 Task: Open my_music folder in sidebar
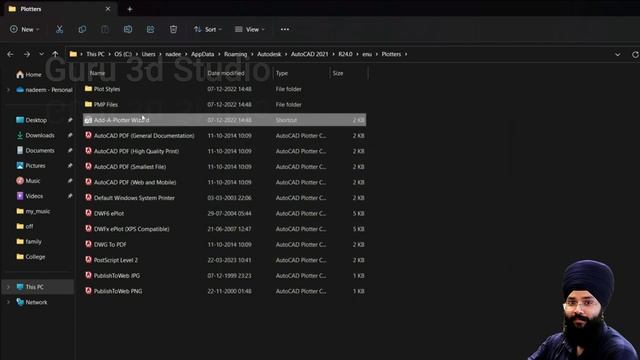(x=33, y=211)
